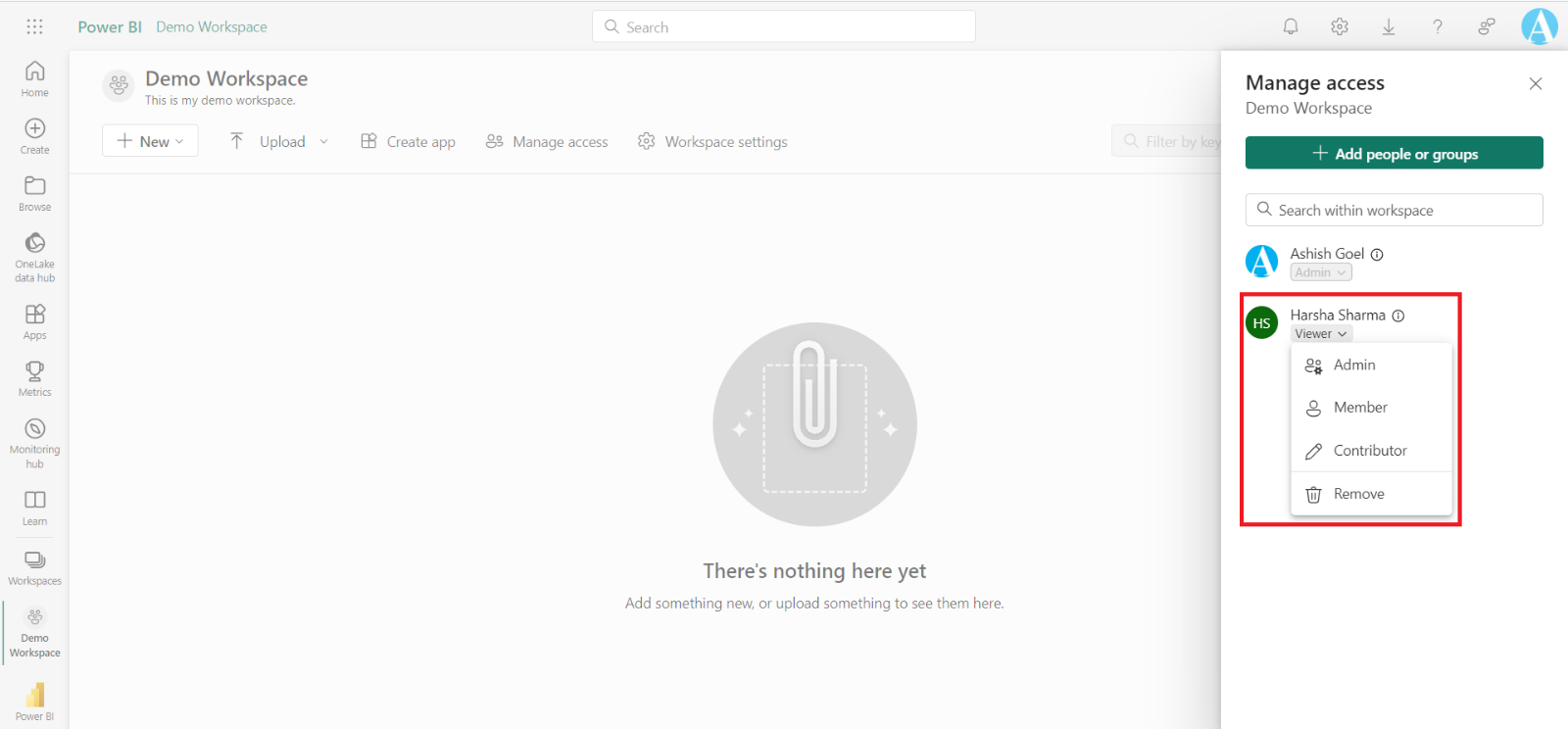Open Monitoring hub in sidebar
1568x729 pixels.
pos(34,442)
